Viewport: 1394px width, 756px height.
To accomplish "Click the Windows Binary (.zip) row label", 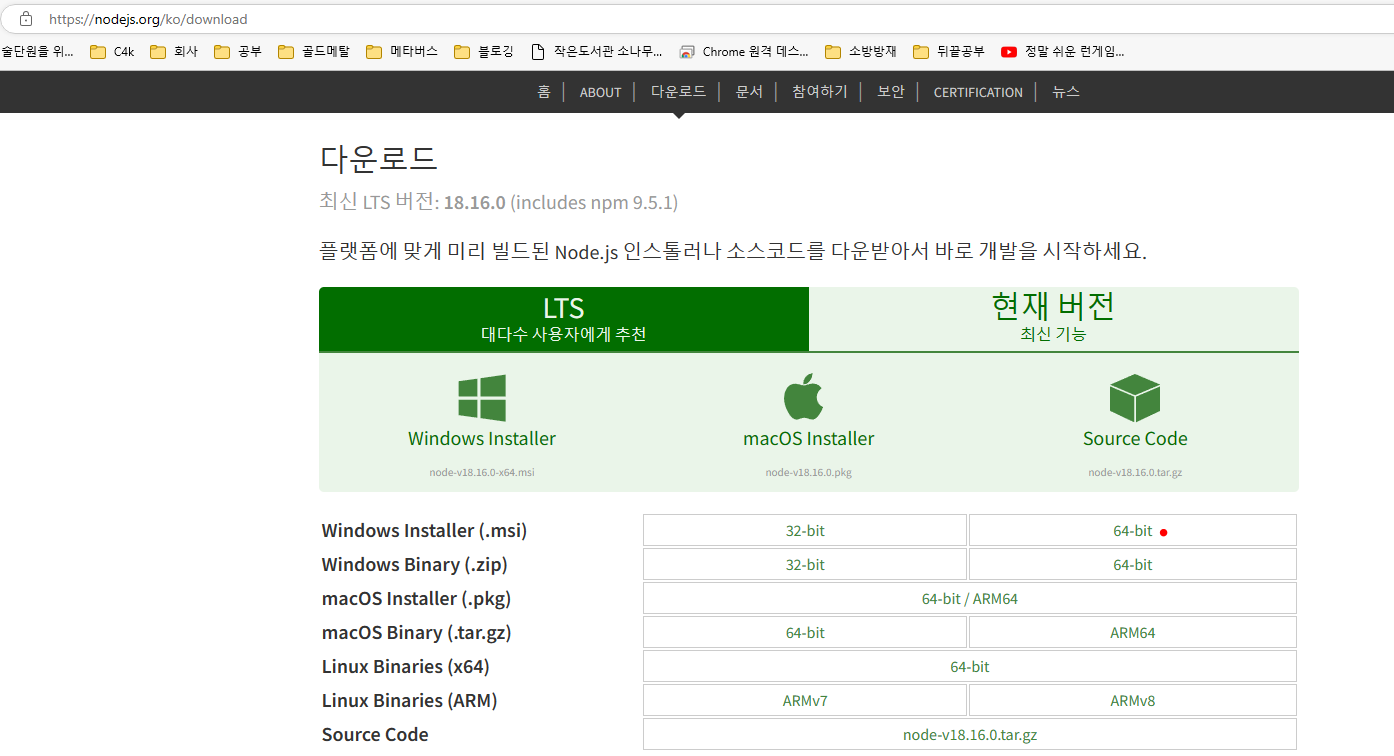I will click(415, 565).
